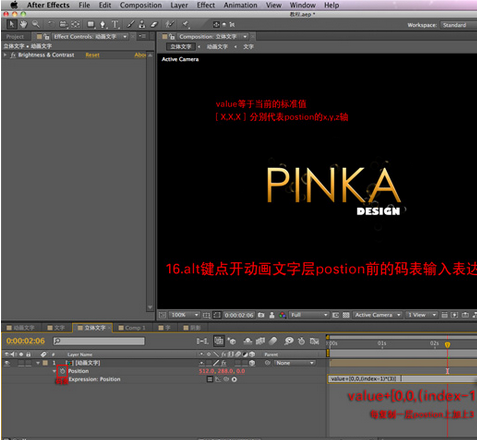Open Effect Controls panel dropdown arrow
Viewport: 477px width, 440px height.
(x=125, y=37)
